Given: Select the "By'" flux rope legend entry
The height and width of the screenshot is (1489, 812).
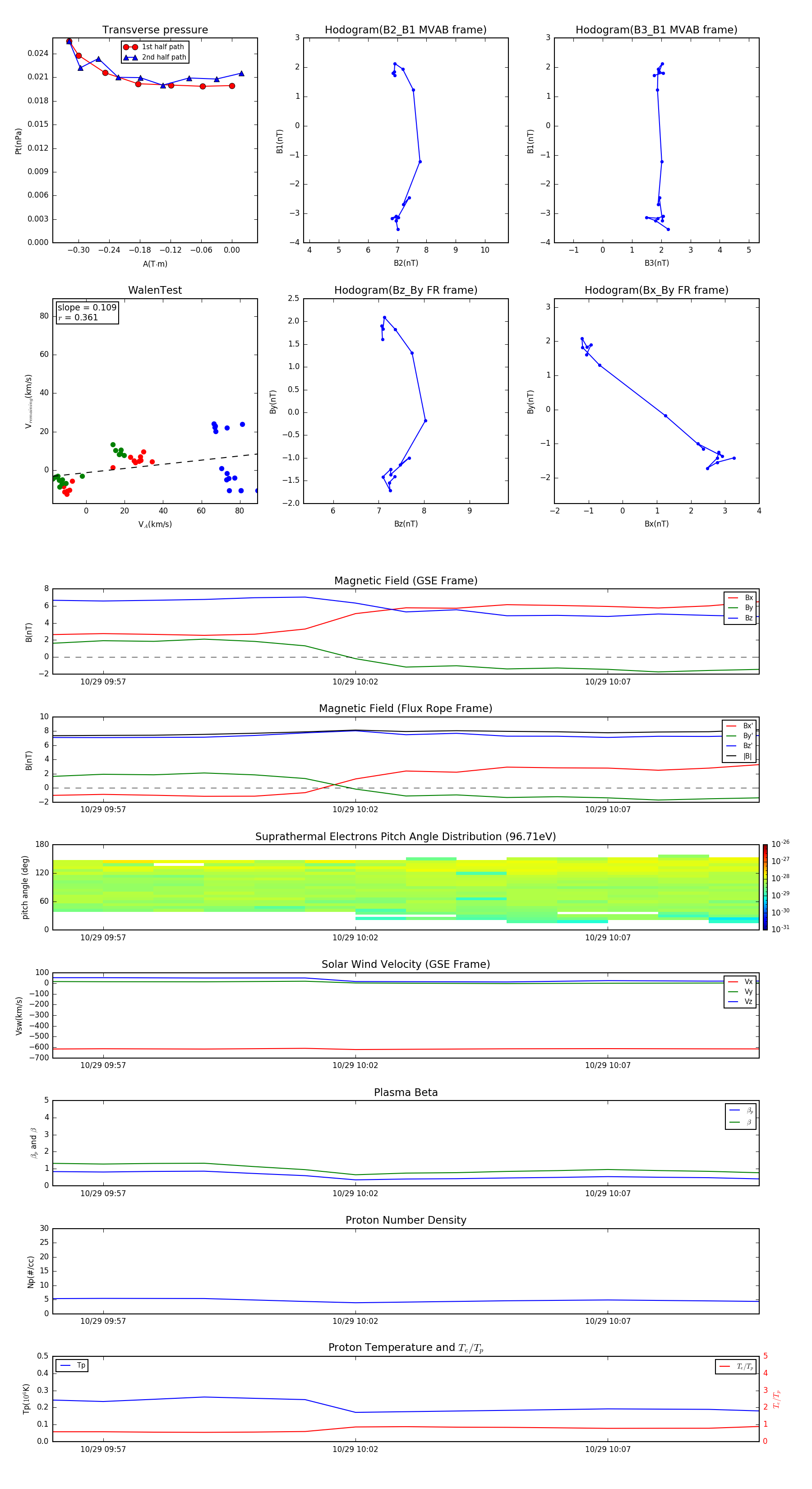Looking at the screenshot, I should pyautogui.click(x=740, y=736).
